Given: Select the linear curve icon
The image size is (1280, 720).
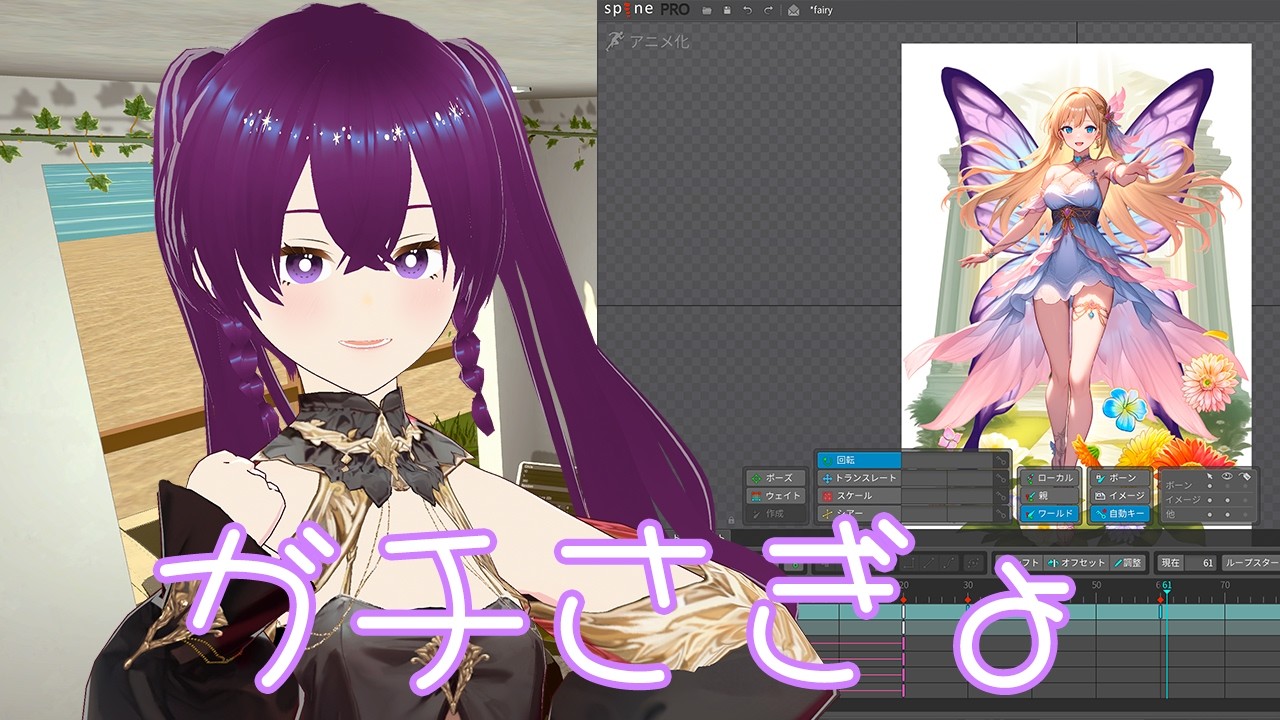Looking at the screenshot, I should point(931,563).
